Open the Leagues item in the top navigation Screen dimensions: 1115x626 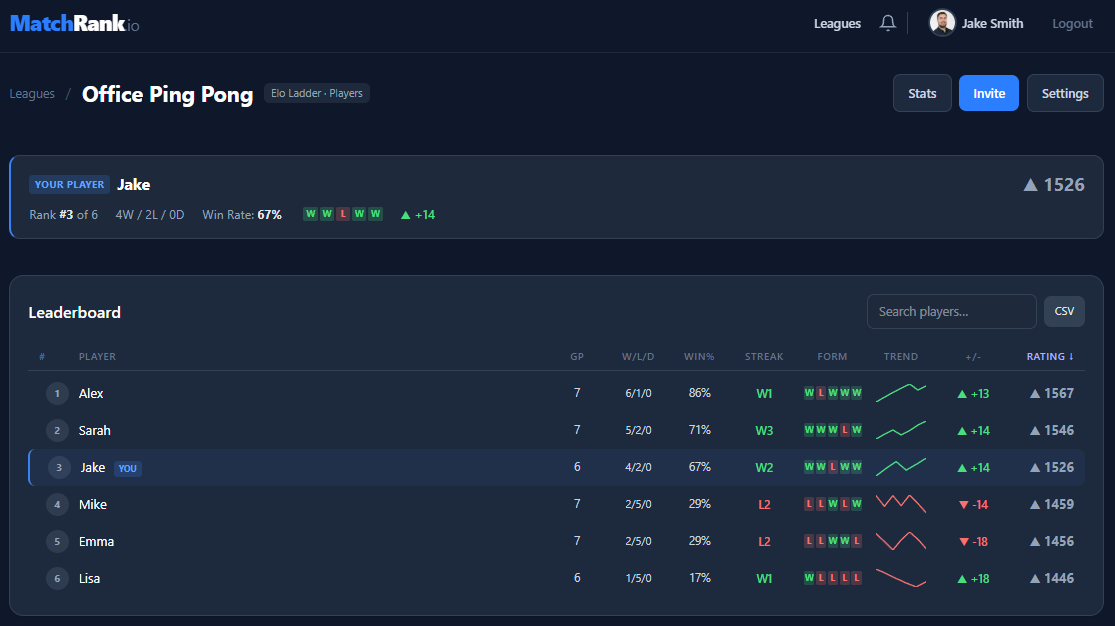(837, 22)
